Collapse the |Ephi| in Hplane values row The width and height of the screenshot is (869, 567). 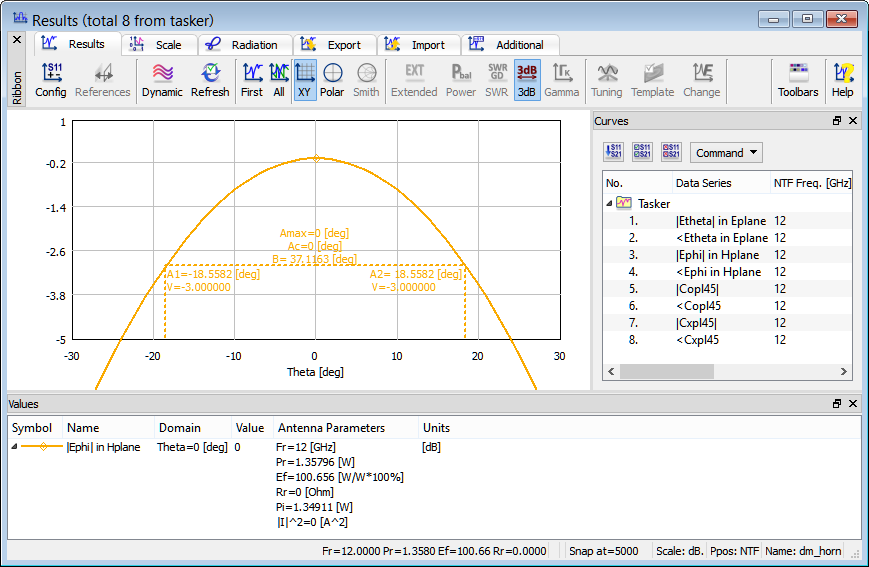14,447
